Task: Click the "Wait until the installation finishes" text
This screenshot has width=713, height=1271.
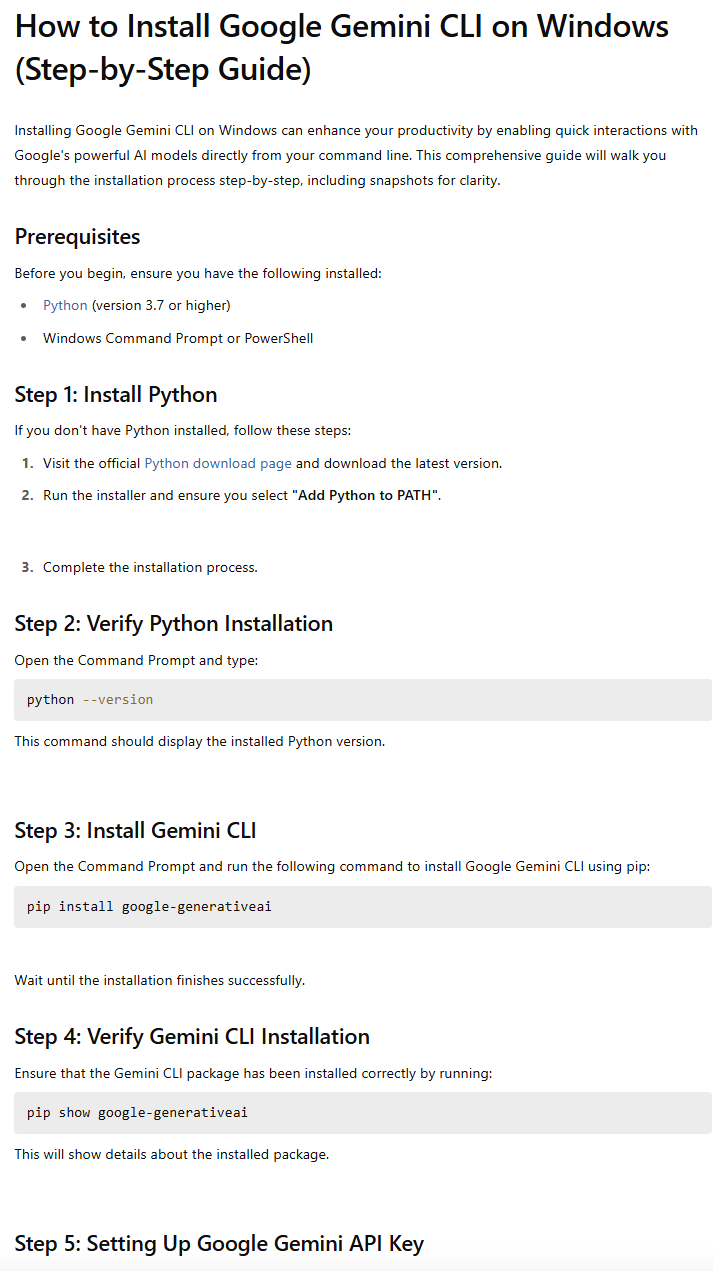Action: point(159,980)
